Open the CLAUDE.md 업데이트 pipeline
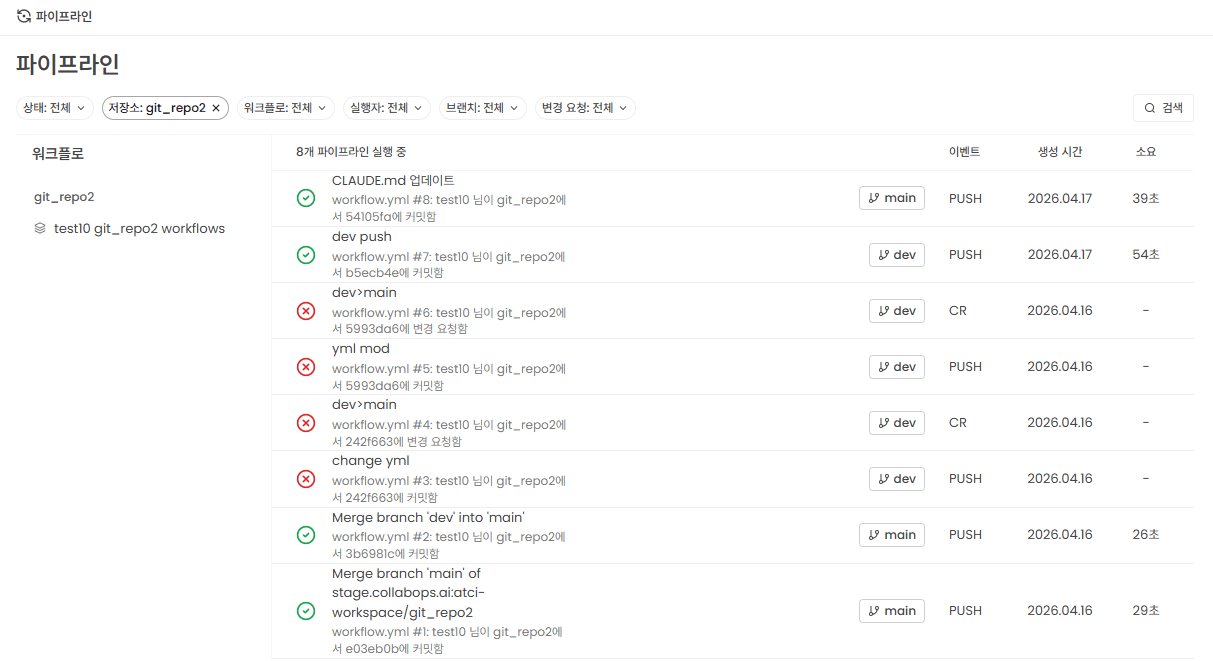 pyautogui.click(x=393, y=181)
